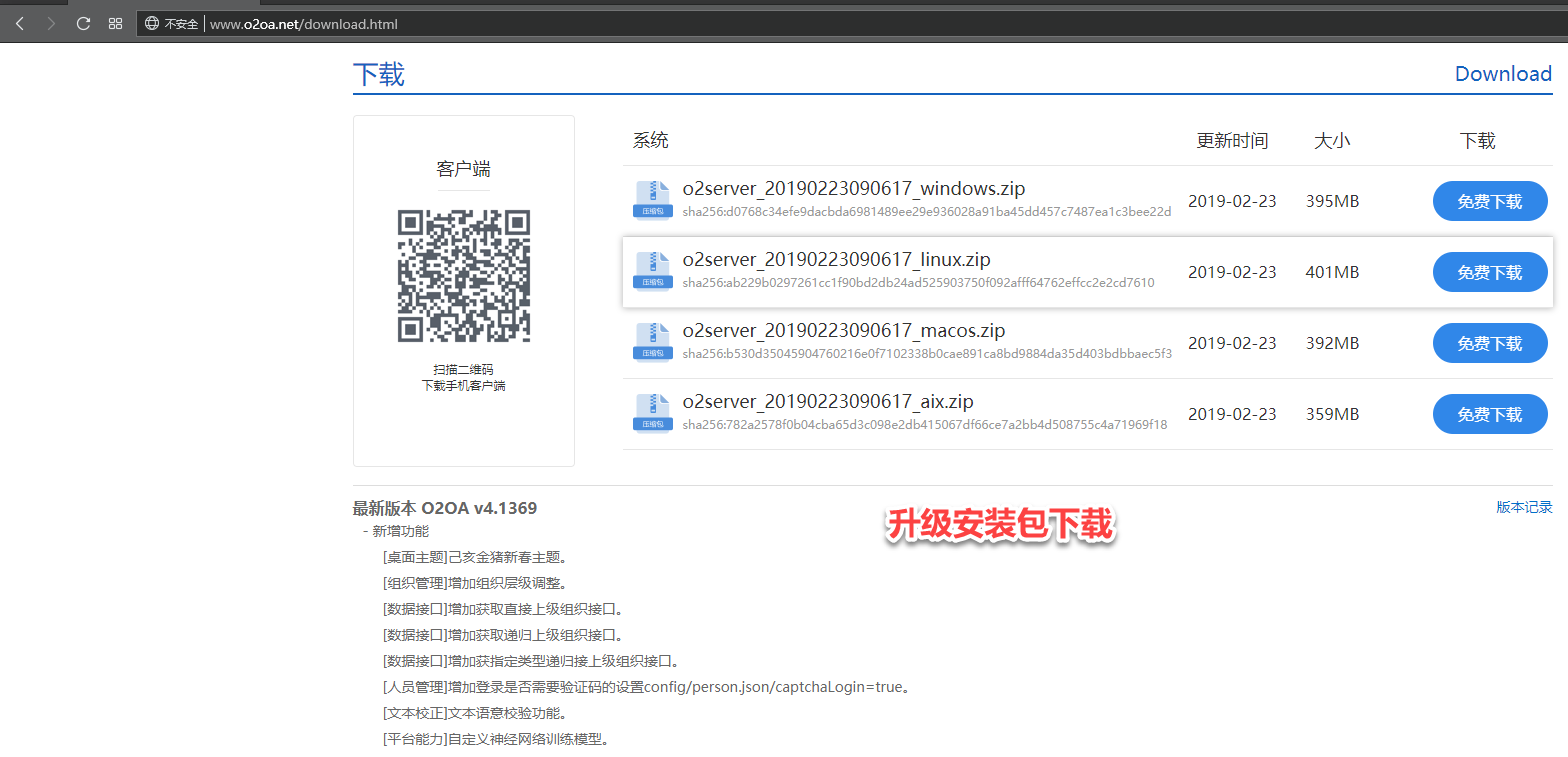Reload the page with the refresh icon
This screenshot has width=1568, height=757.
click(84, 23)
